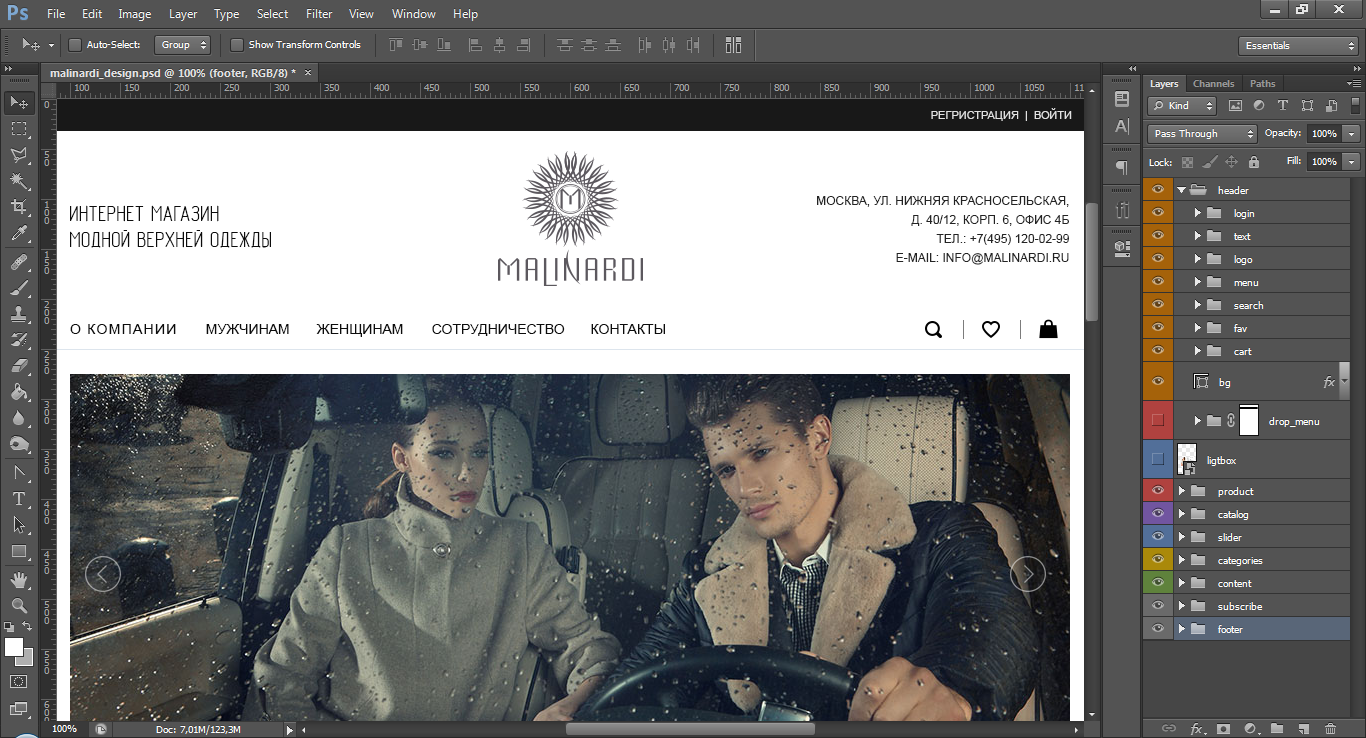Image resolution: width=1366 pixels, height=738 pixels.
Task: Filter layers by type layers icon
Action: [1283, 105]
